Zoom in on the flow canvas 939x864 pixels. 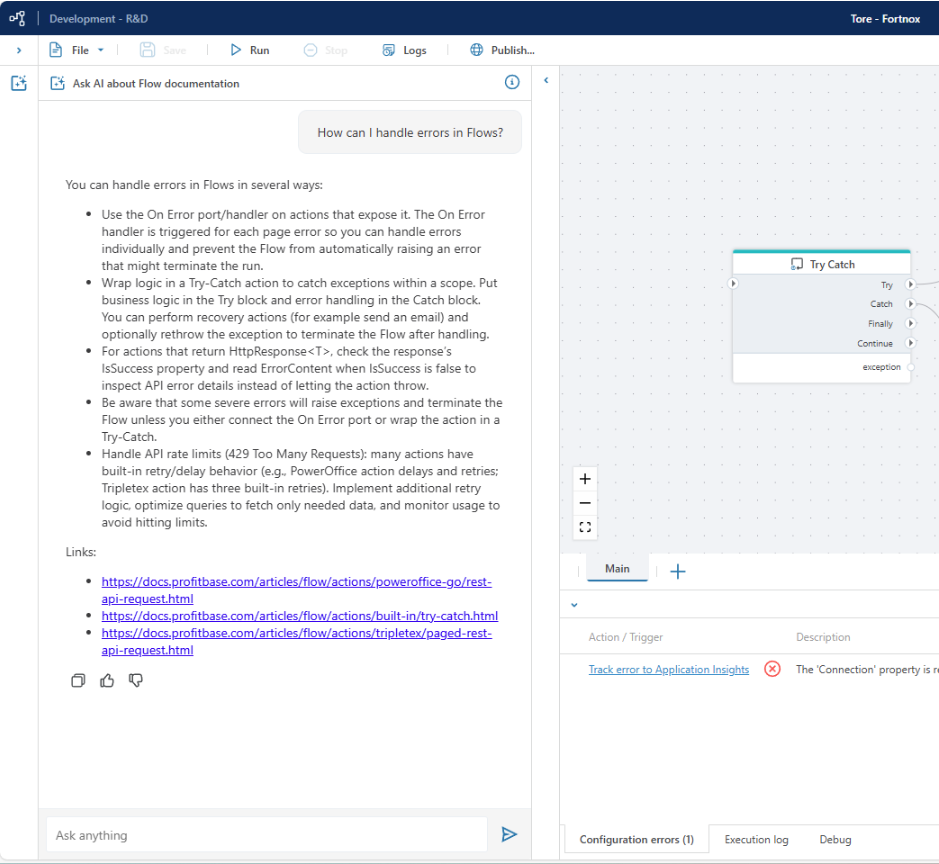[585, 479]
